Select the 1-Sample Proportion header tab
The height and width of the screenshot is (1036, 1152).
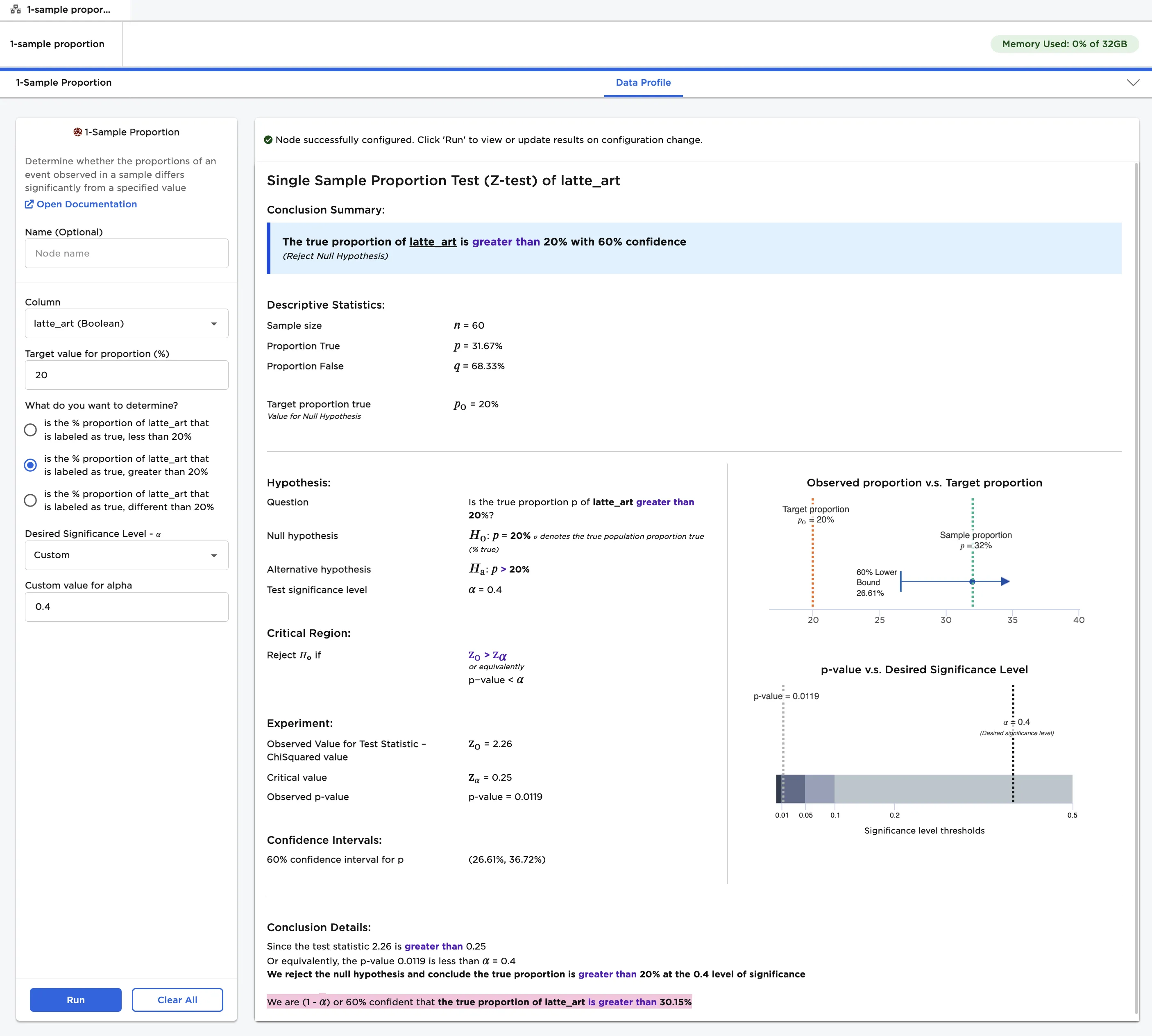pyautogui.click(x=64, y=82)
